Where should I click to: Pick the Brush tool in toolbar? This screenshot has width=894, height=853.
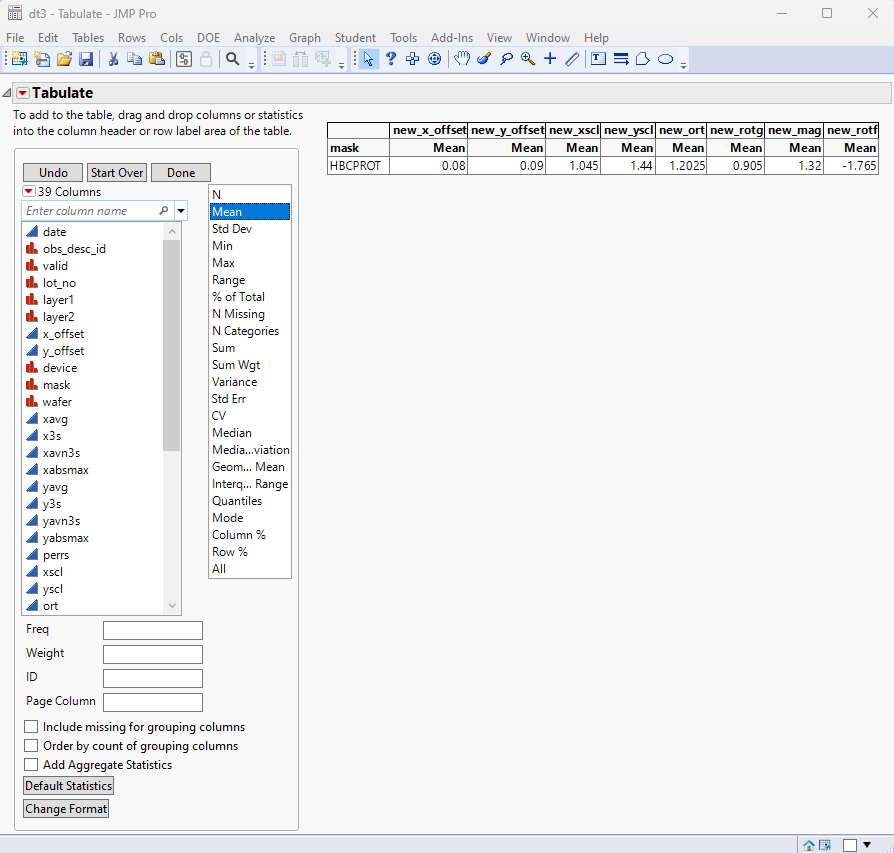(484, 59)
